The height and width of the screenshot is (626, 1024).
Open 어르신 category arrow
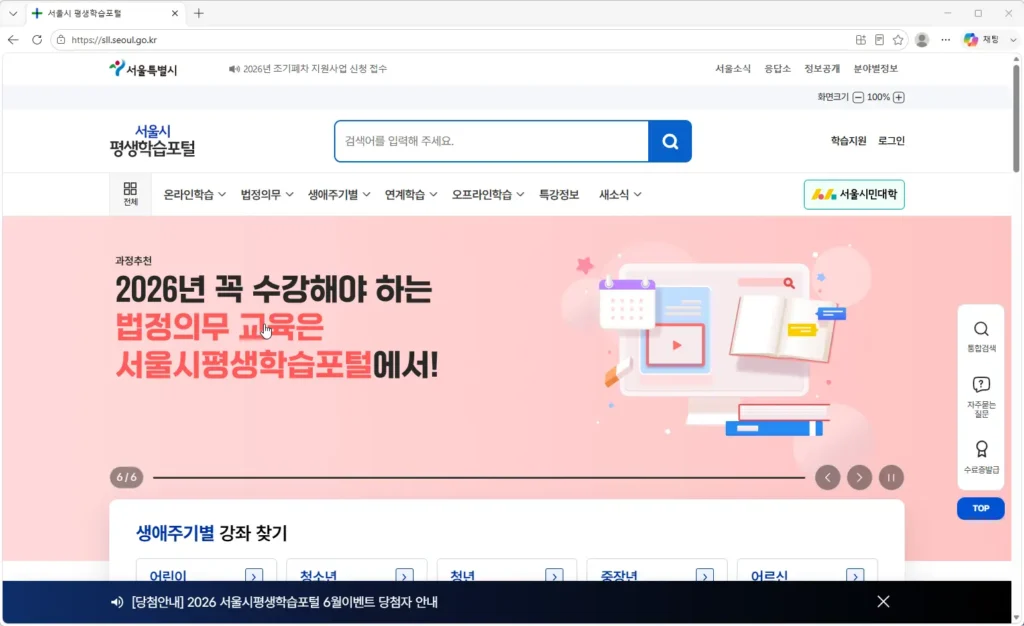tap(855, 576)
